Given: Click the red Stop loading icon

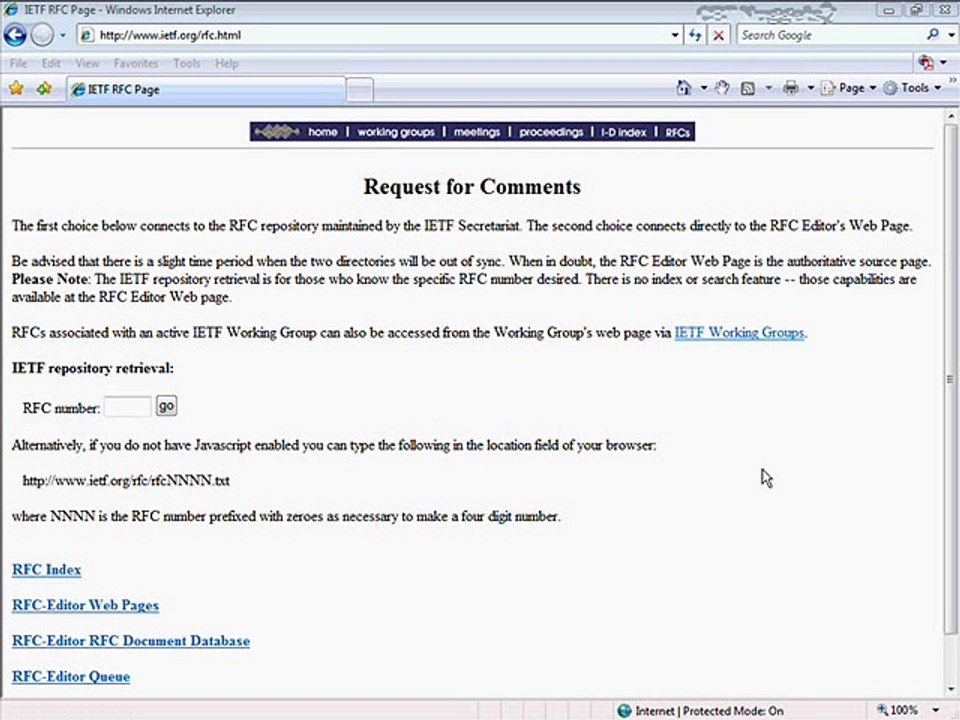Looking at the screenshot, I should pos(719,36).
